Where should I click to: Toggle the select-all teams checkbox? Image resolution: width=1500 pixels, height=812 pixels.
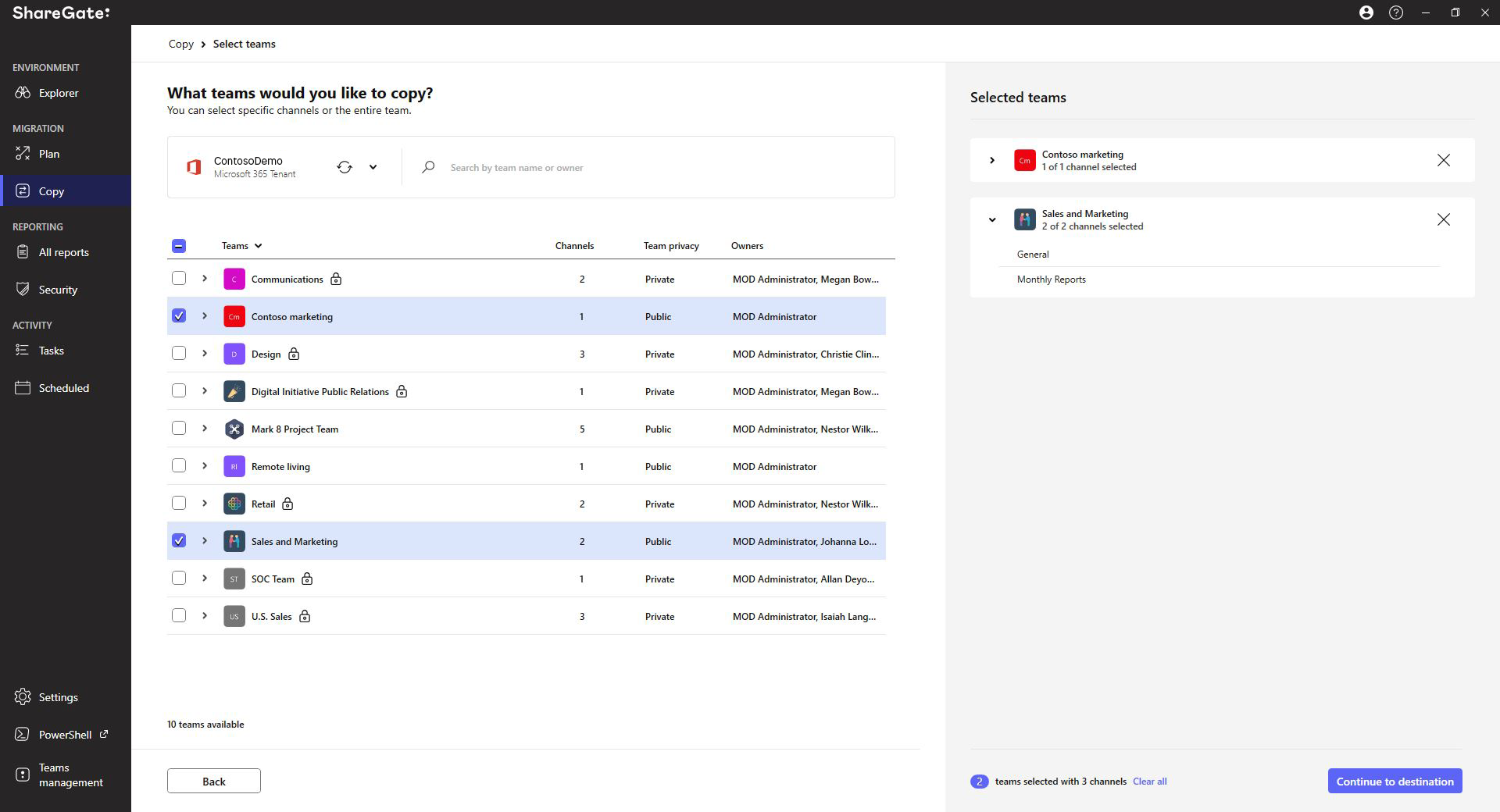(179, 246)
